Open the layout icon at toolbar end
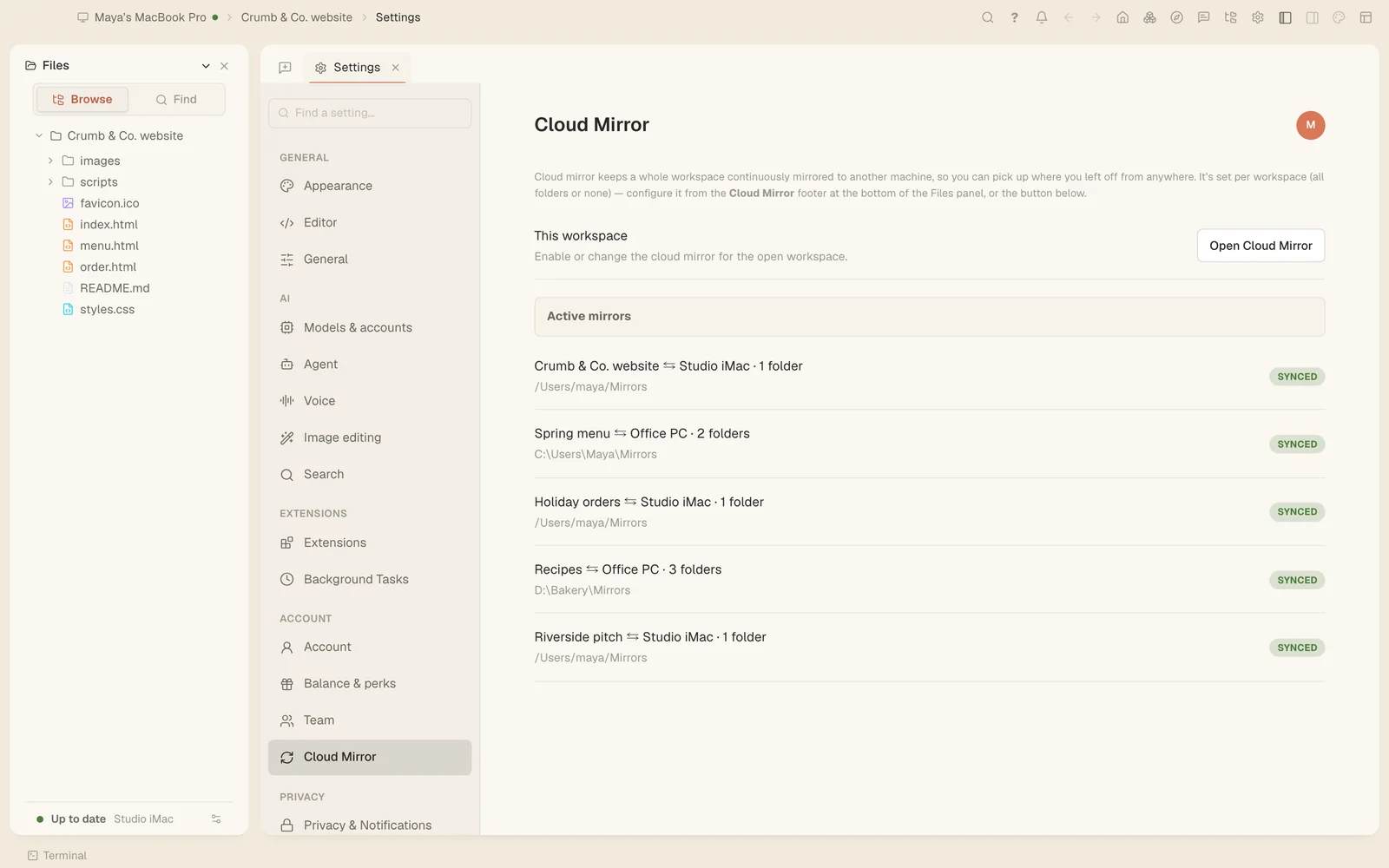The width and height of the screenshot is (1389, 868). [1366, 17]
